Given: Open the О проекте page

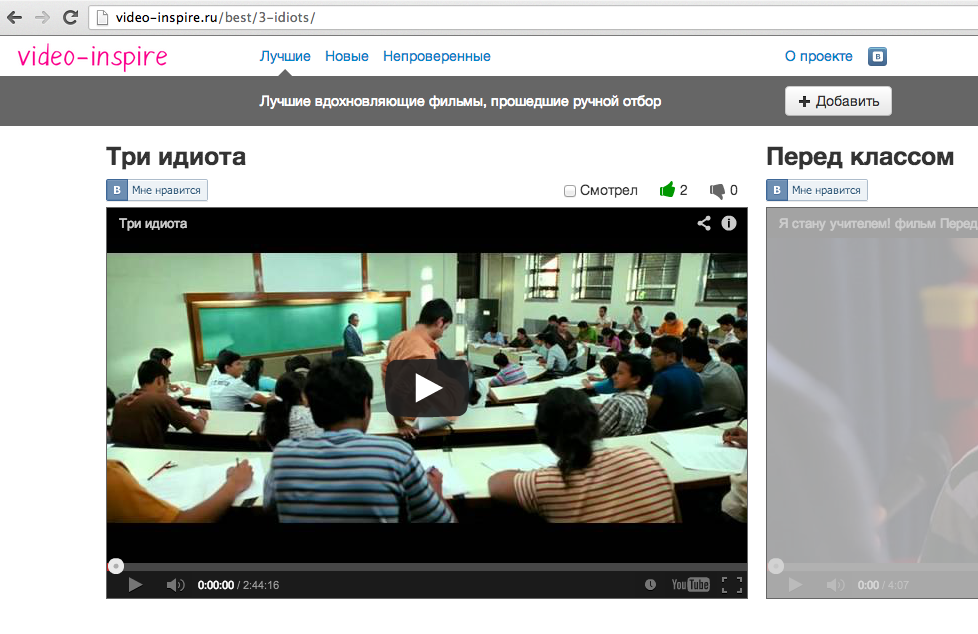Looking at the screenshot, I should pos(818,56).
